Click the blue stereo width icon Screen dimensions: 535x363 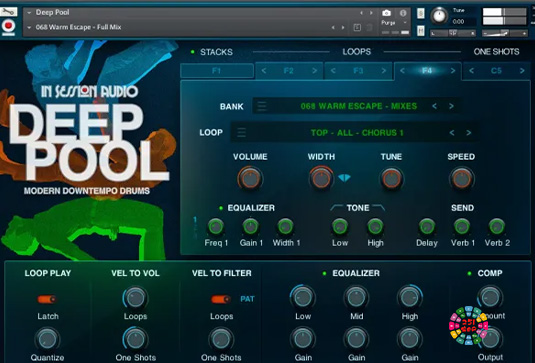pyautogui.click(x=344, y=178)
